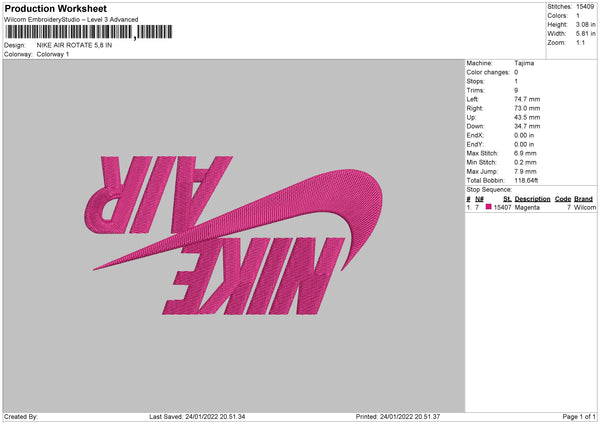The image size is (600, 424).
Task: Click the upside-down AIR lettering
Action: point(158,194)
